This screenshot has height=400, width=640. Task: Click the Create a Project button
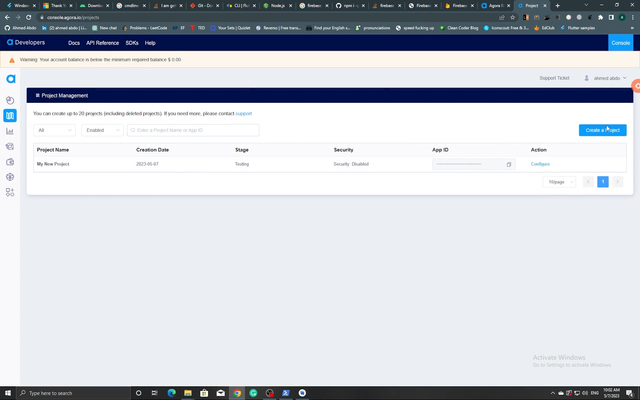pos(602,130)
